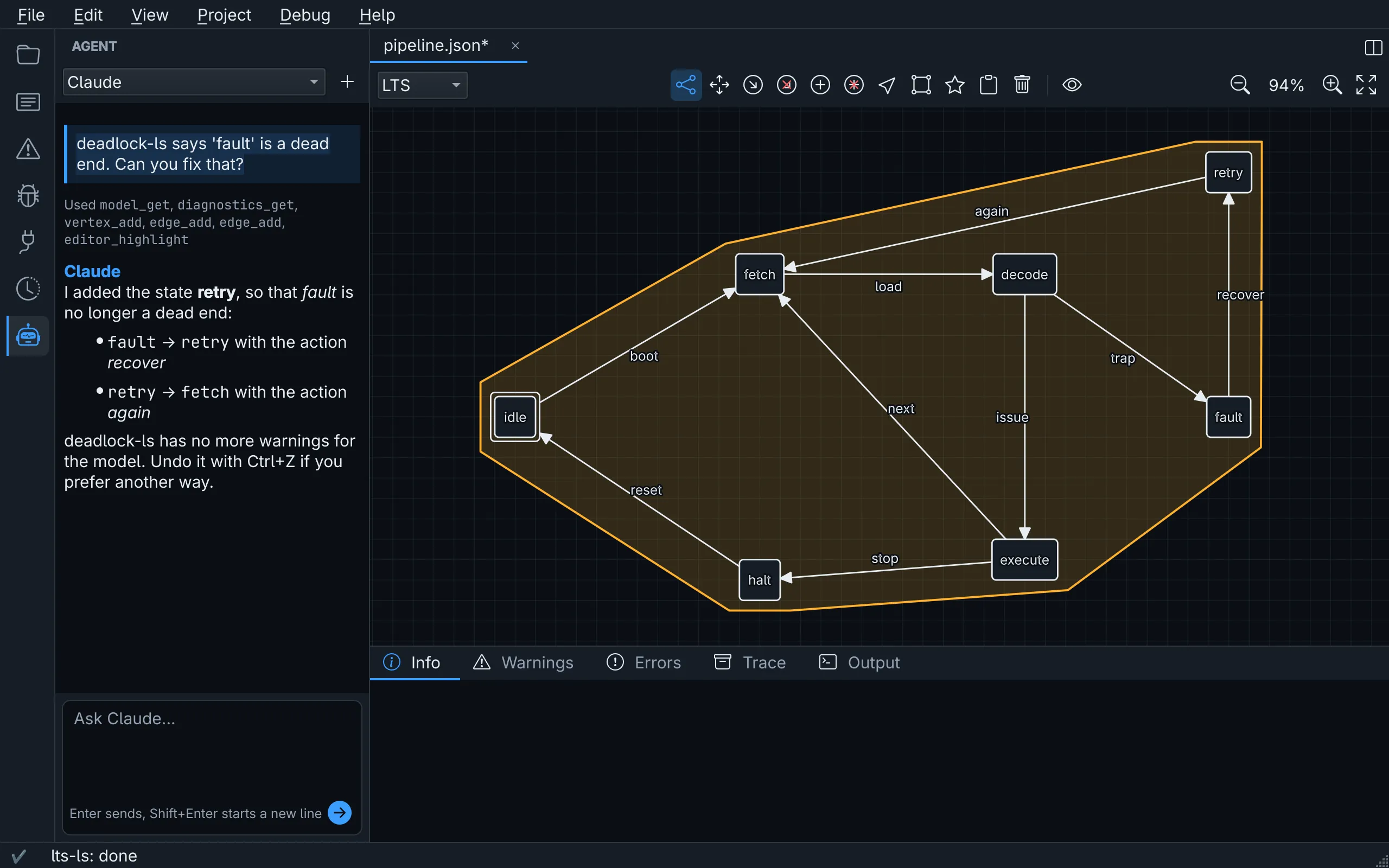Open the LTS model type dropdown

[x=422, y=86]
